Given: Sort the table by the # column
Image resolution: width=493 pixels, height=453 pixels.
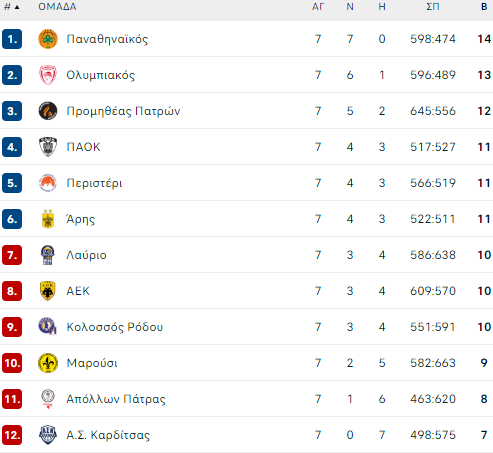Looking at the screenshot, I should pyautogui.click(x=12, y=7).
